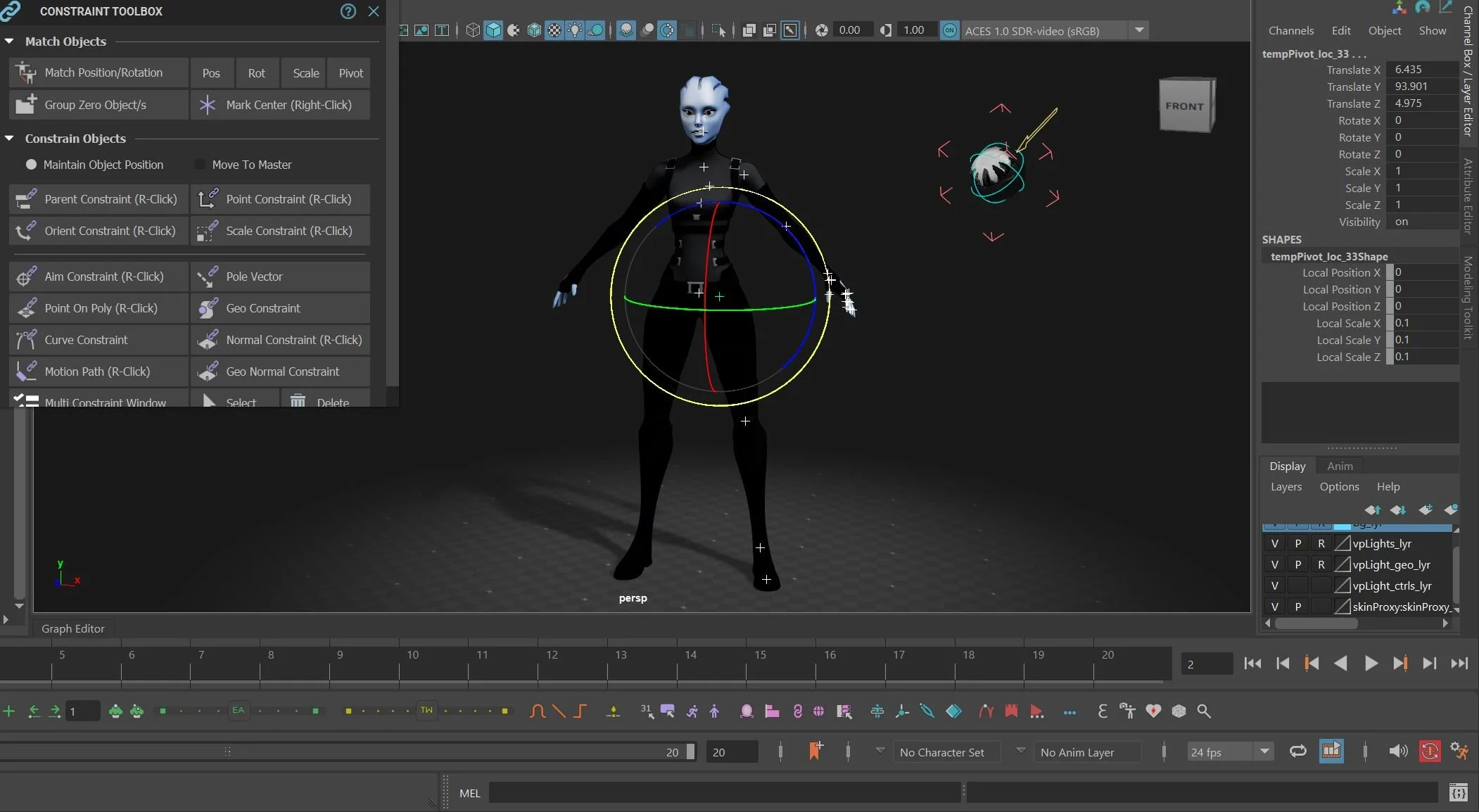Image resolution: width=1479 pixels, height=812 pixels.
Task: Click the Group Zero Object/s icon
Action: (26, 105)
